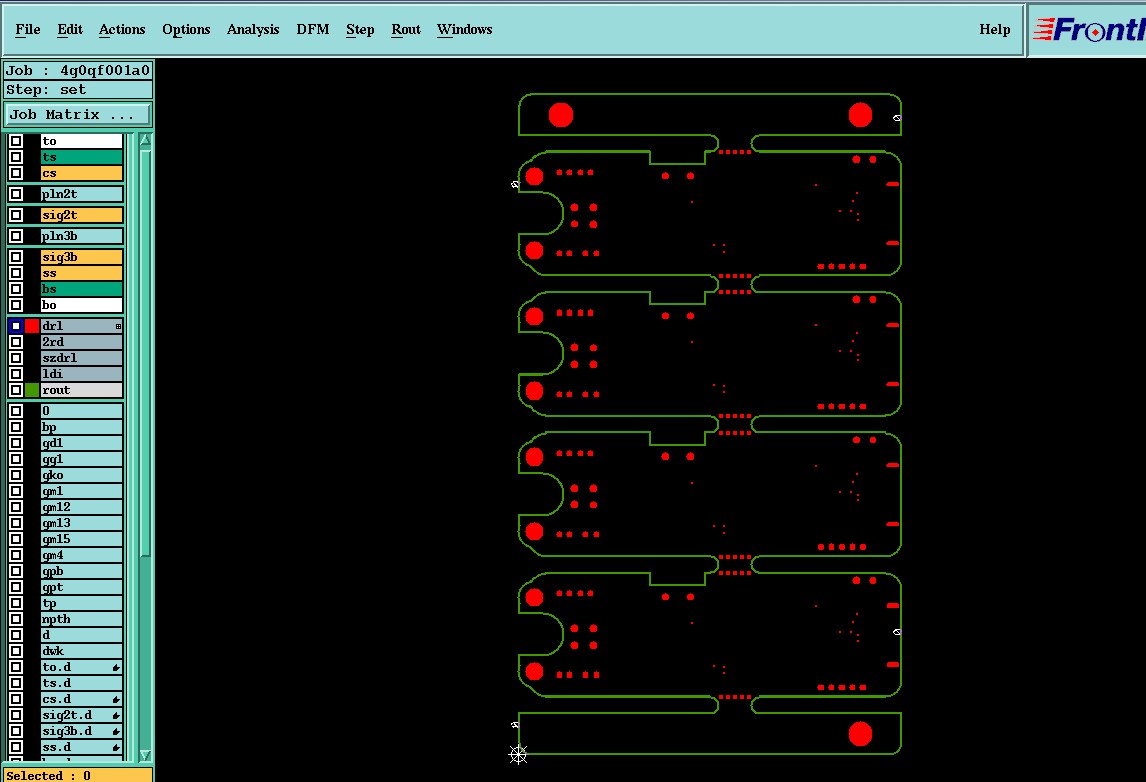The image size is (1146, 782).
Task: Click the 'Job : 4g0qf001a0' label
Action: pyautogui.click(x=78, y=70)
